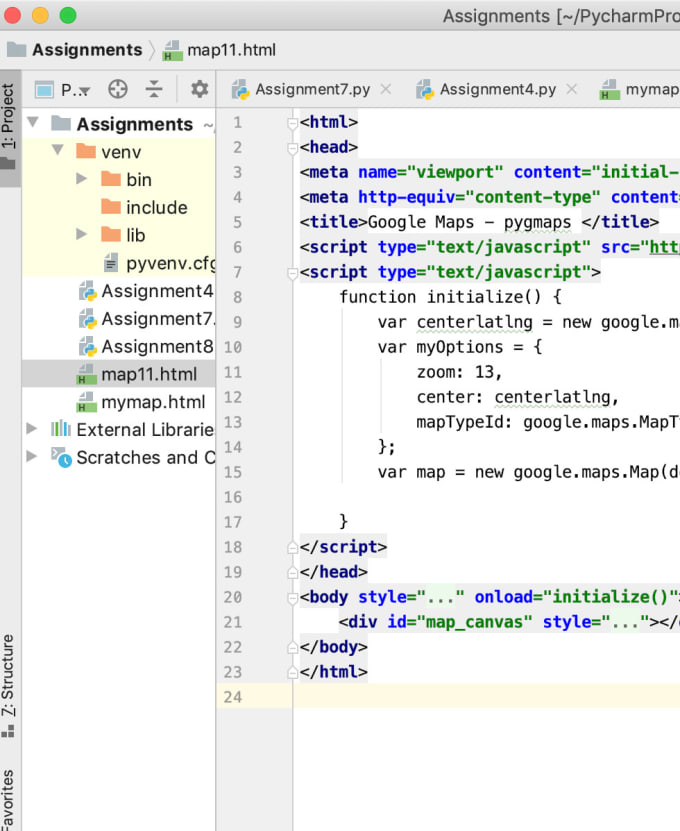The height and width of the screenshot is (831, 680).
Task: Click the Project sidebar folder icon
Action: pyautogui.click(x=8, y=163)
